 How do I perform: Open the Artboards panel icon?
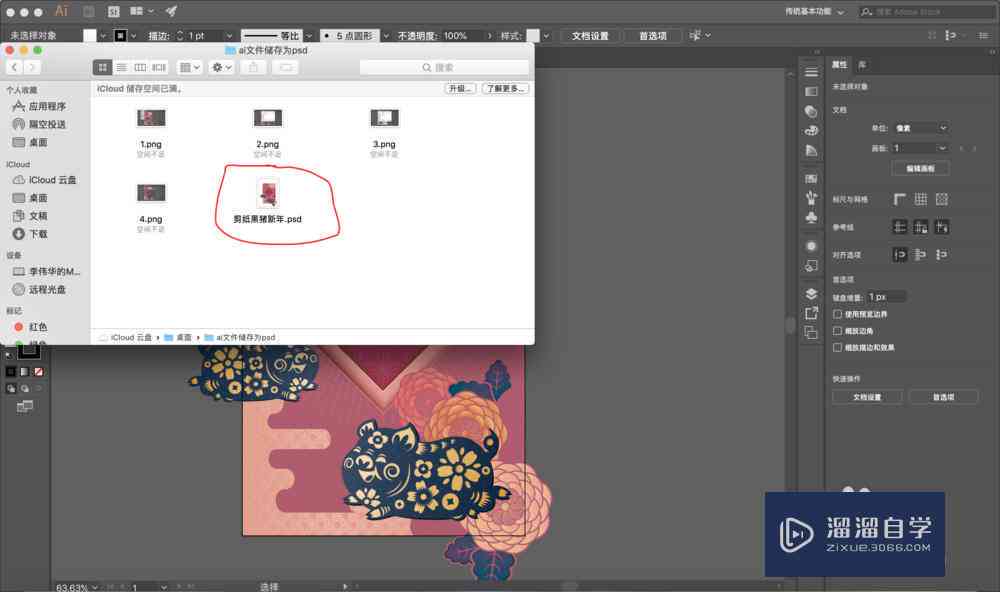811,332
